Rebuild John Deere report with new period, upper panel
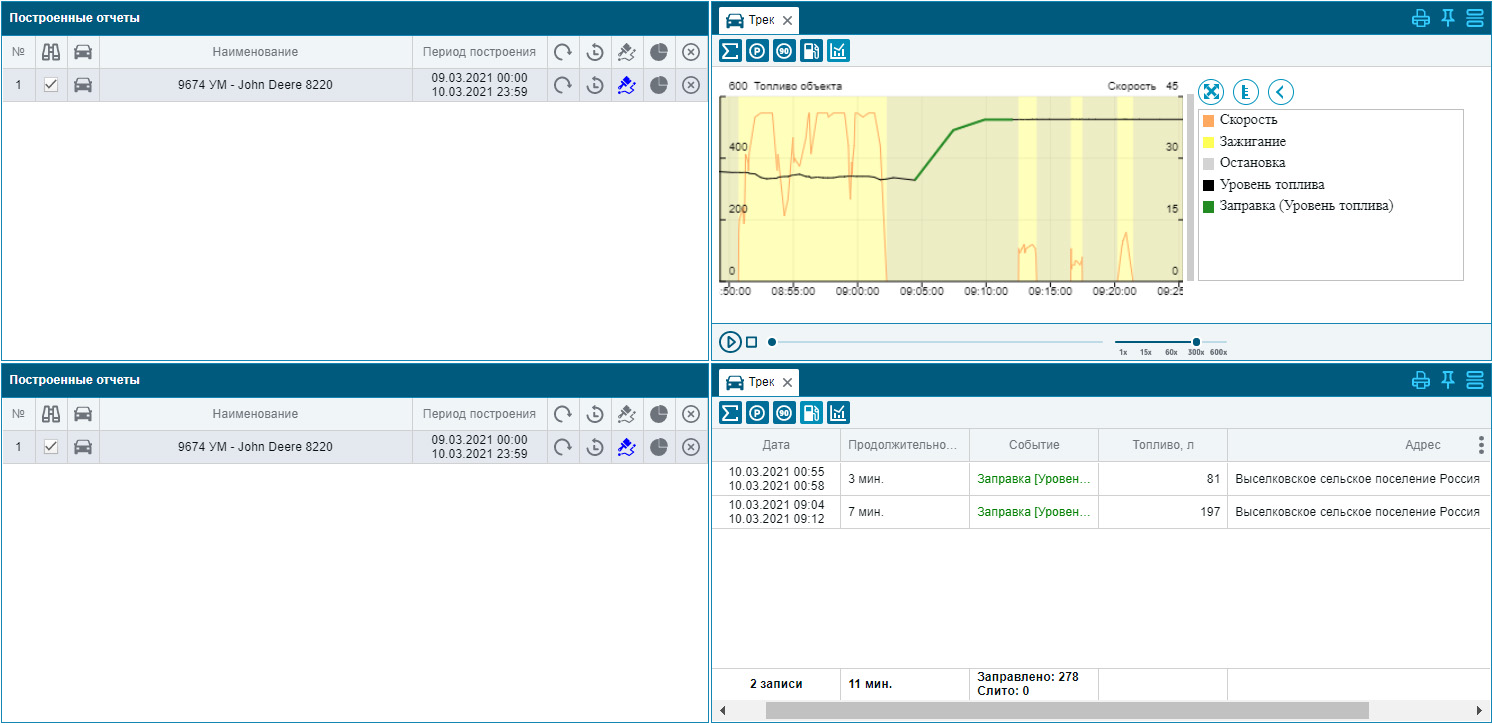This screenshot has height=725, width=1493. 595,85
